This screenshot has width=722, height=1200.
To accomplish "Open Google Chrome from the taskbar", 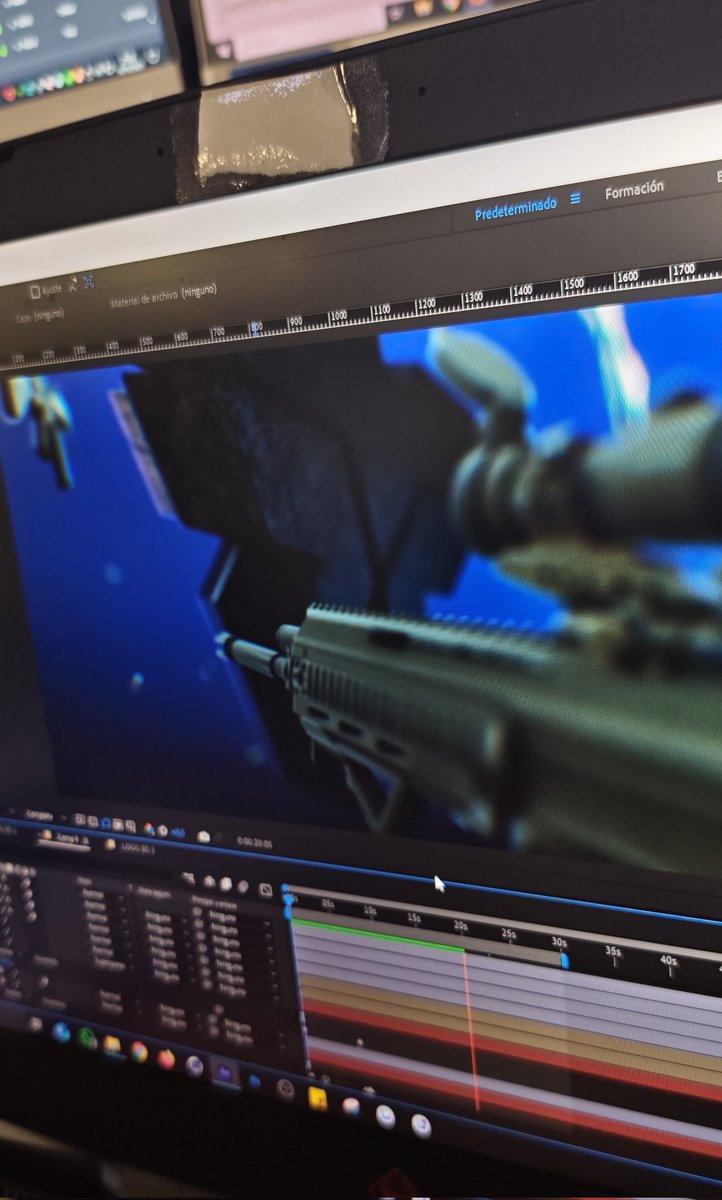I will (x=138, y=1051).
